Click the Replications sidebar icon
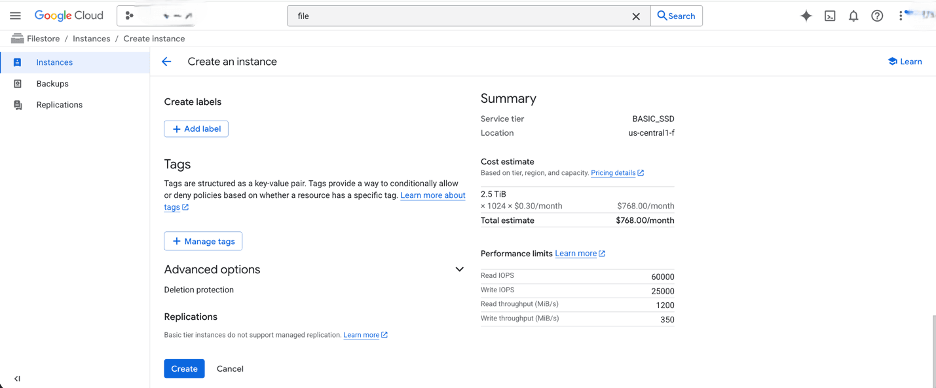 point(17,105)
